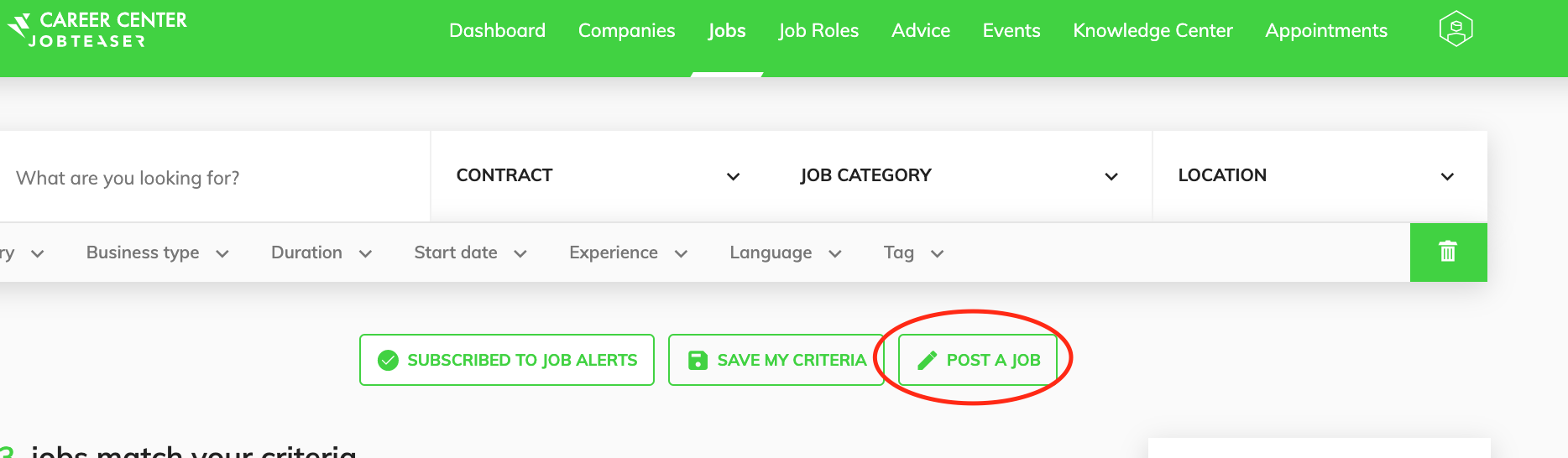Screen dimensions: 1568x458
Task: Expand the Contract dropdown
Action: (x=598, y=176)
